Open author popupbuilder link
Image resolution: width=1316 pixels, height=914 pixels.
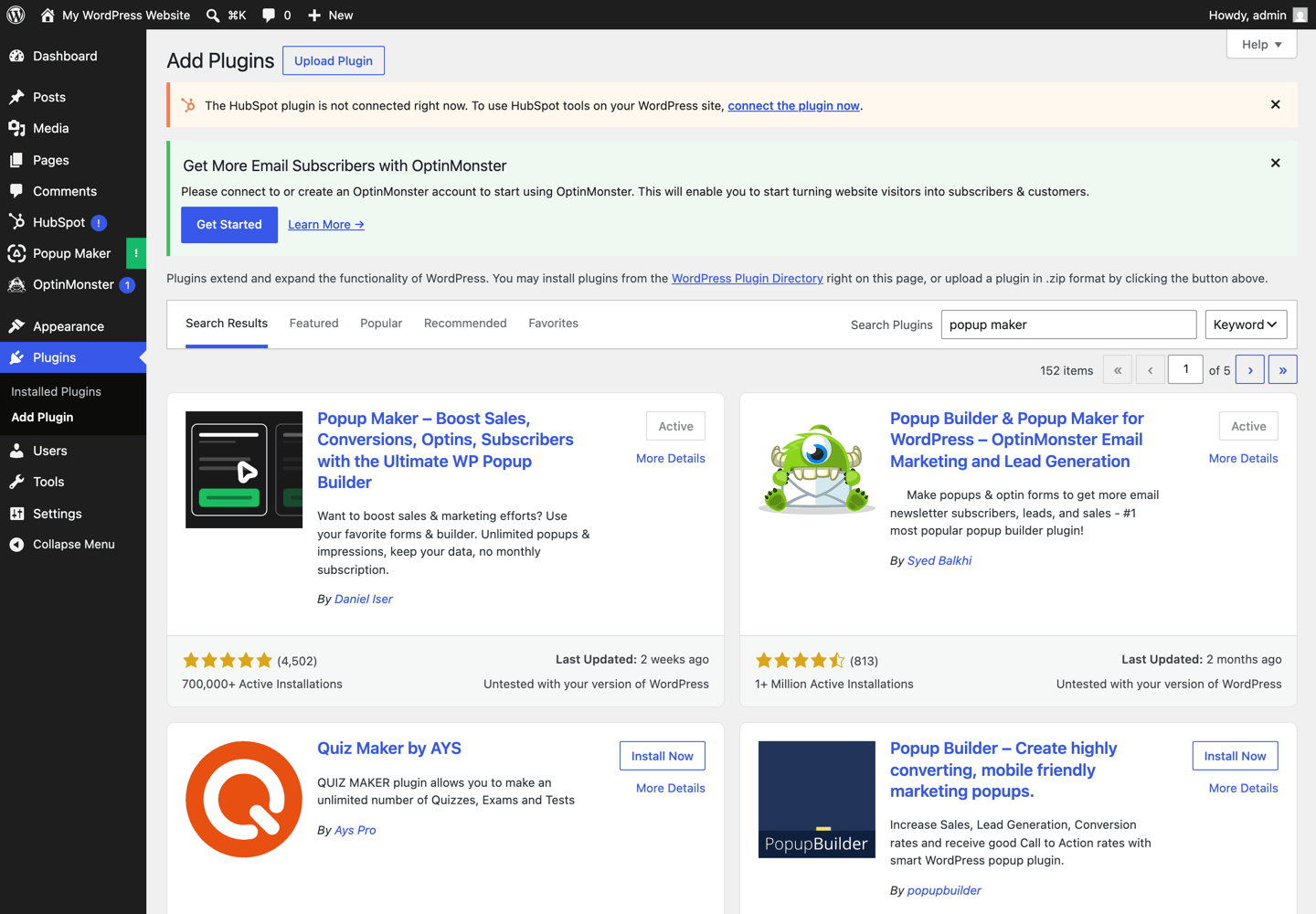click(x=944, y=891)
